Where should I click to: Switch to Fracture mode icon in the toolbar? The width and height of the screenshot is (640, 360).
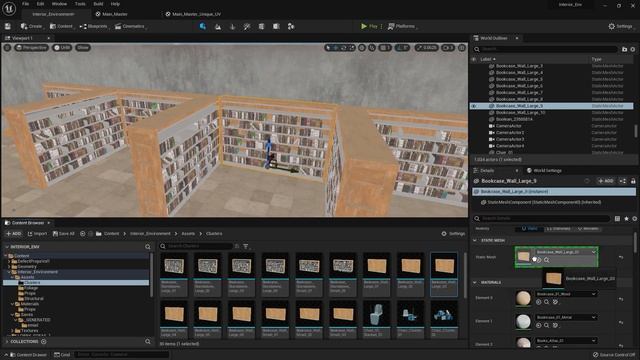click(276, 27)
